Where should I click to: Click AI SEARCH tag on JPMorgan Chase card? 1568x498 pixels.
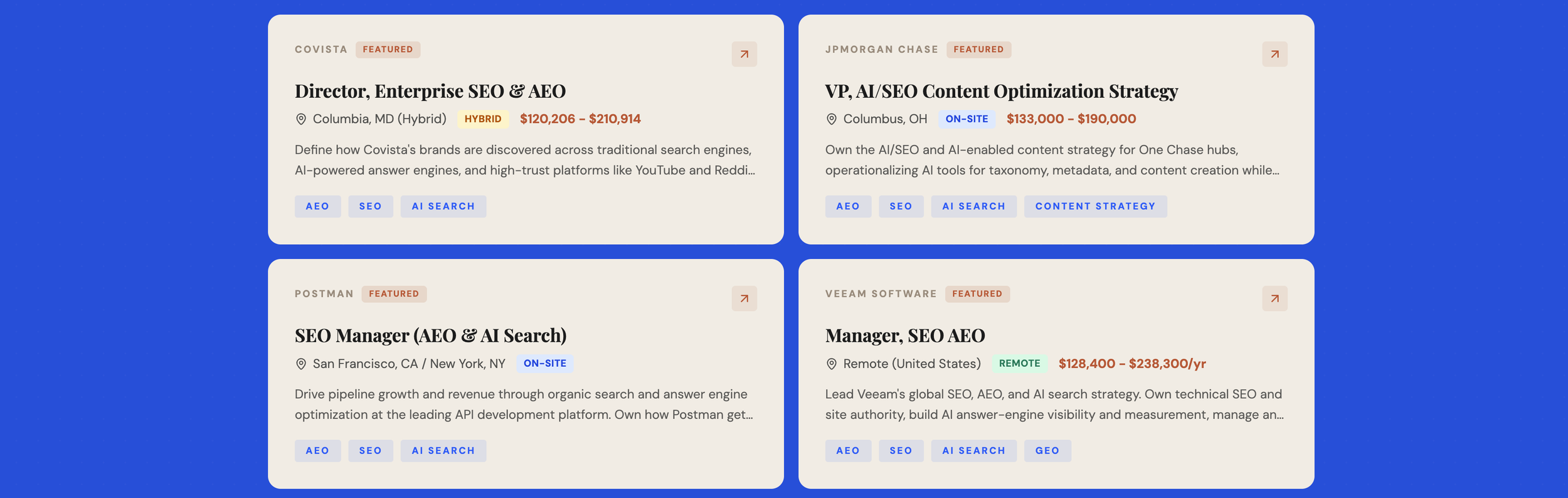(973, 206)
